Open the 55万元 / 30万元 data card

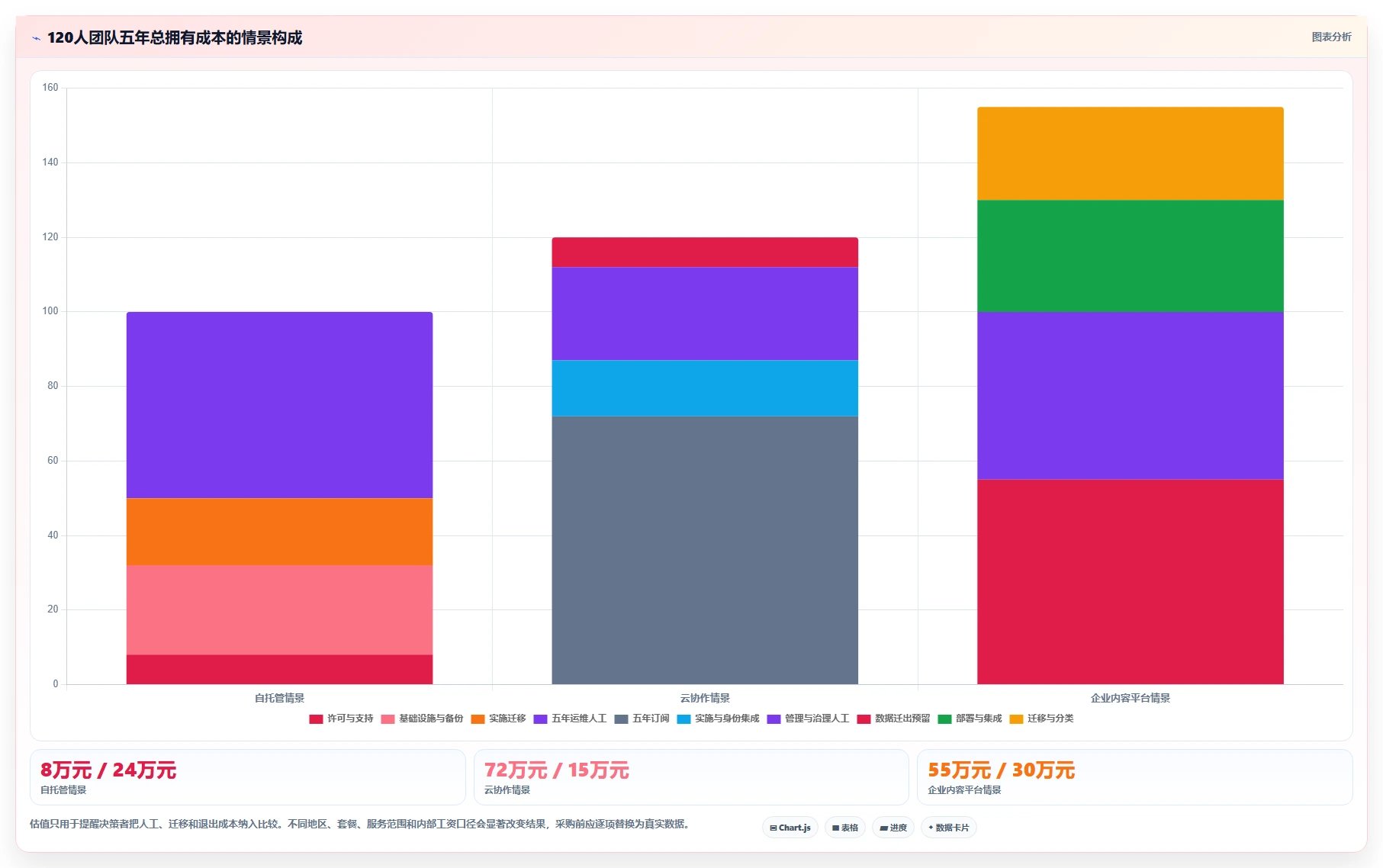point(1135,777)
